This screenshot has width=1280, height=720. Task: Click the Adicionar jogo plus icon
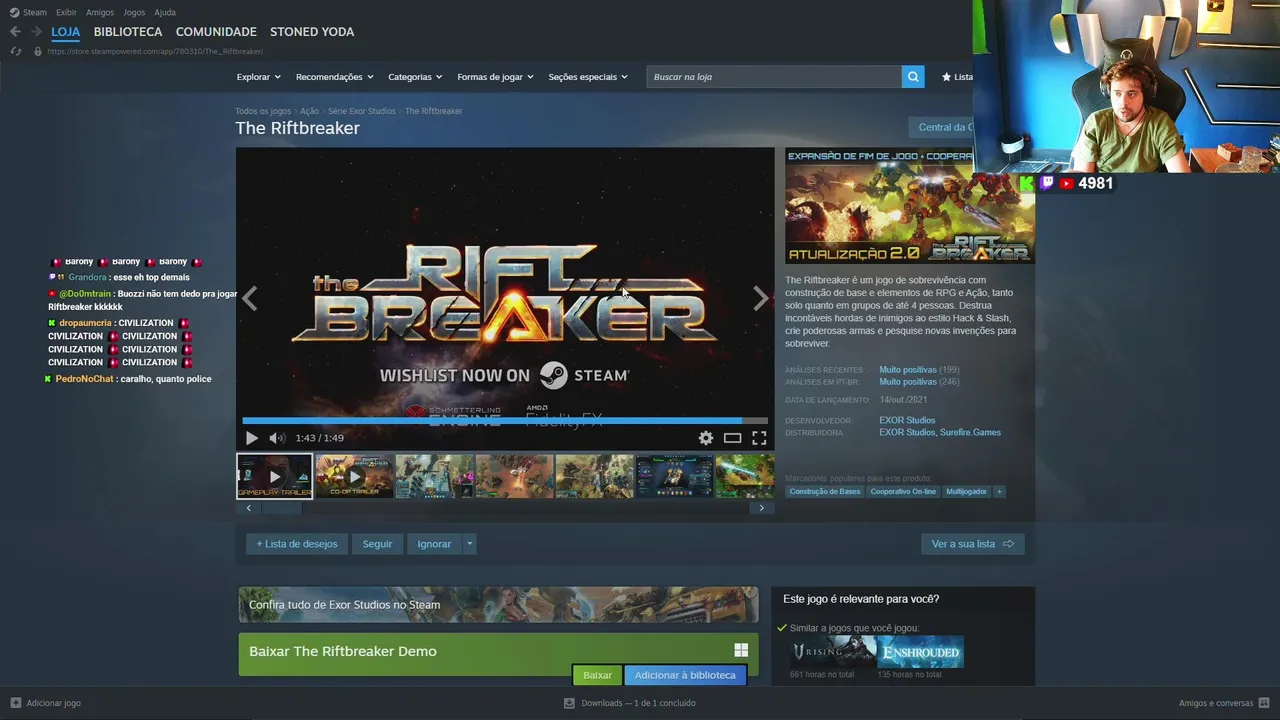point(15,703)
